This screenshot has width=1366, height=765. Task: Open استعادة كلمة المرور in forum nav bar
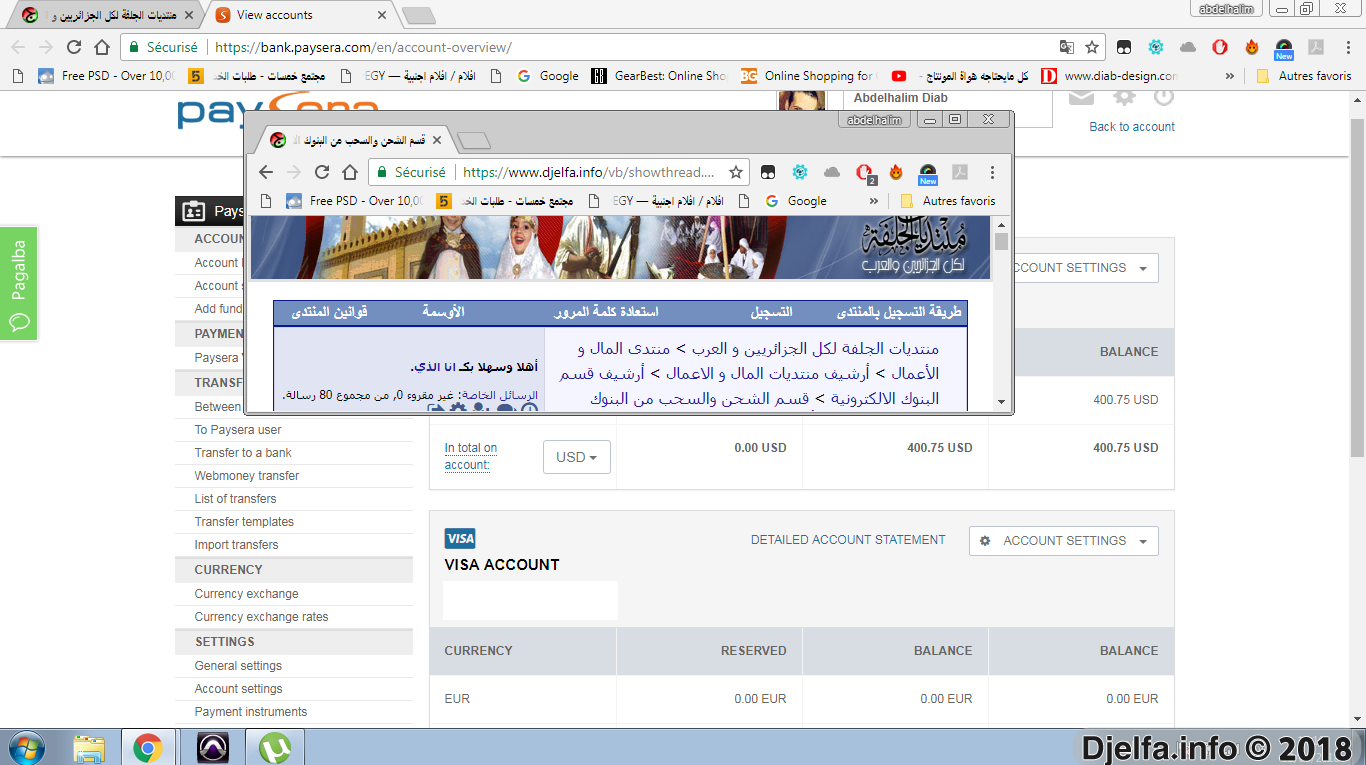pos(608,312)
